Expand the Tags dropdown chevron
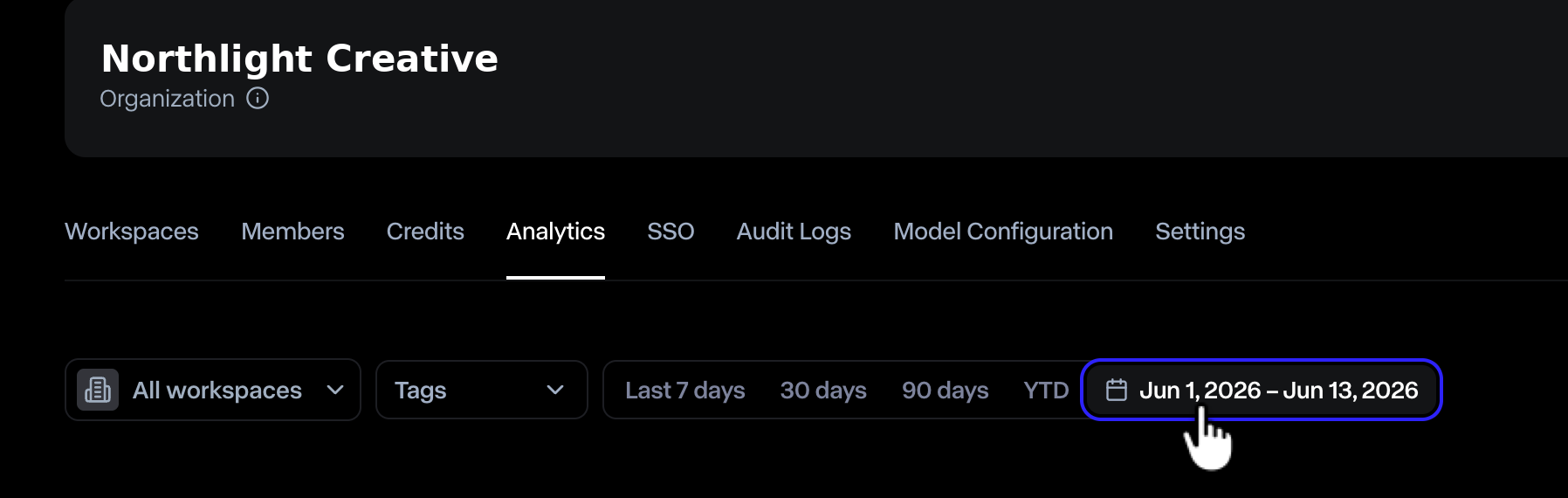 (555, 390)
